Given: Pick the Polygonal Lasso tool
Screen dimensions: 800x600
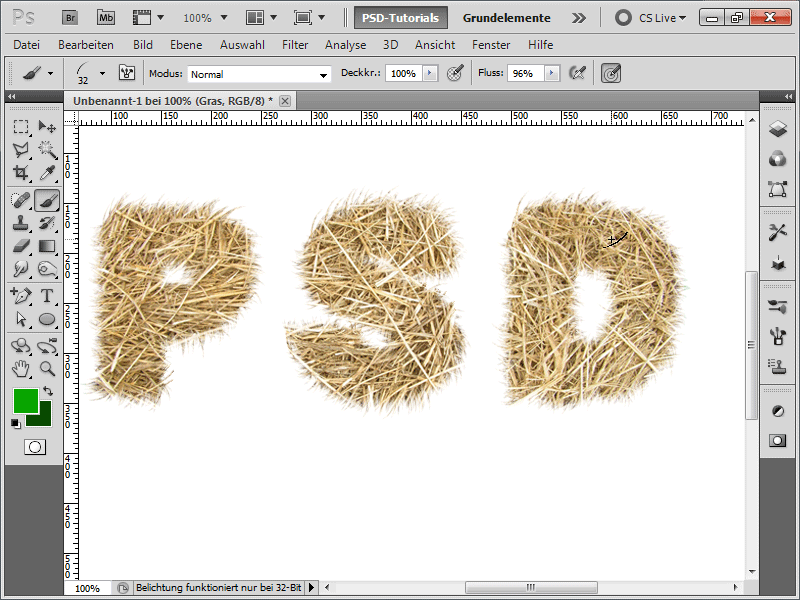Looking at the screenshot, I should pyautogui.click(x=21, y=149).
